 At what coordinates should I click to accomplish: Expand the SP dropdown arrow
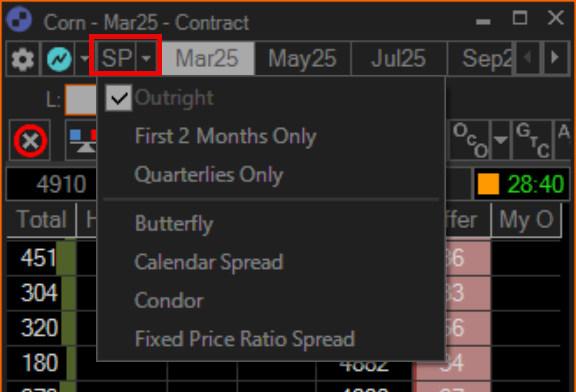pos(146,58)
